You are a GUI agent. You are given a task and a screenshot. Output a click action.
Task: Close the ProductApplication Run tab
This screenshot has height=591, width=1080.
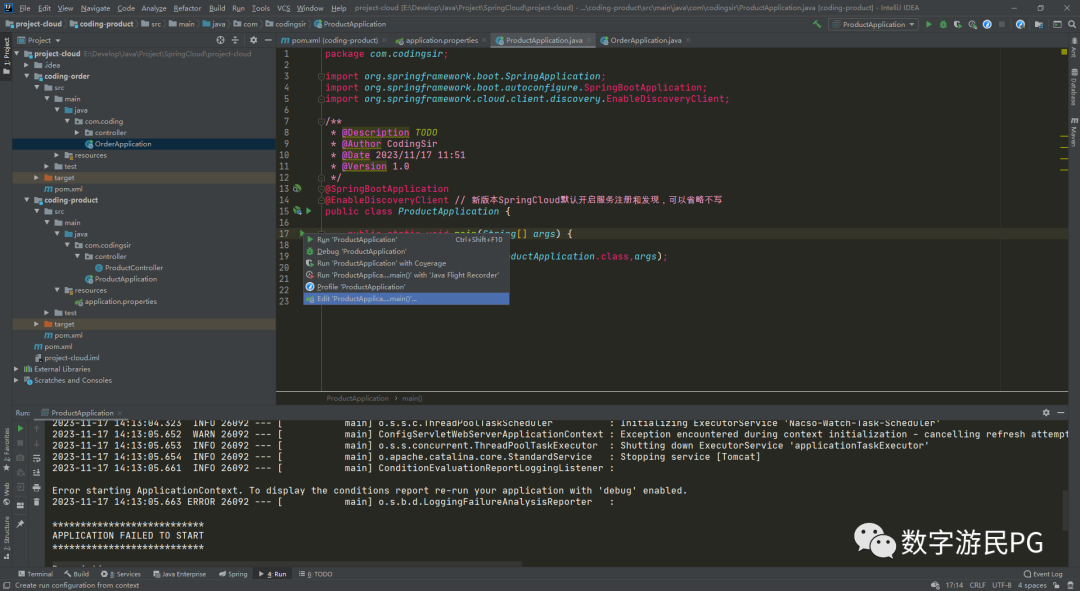[120, 413]
